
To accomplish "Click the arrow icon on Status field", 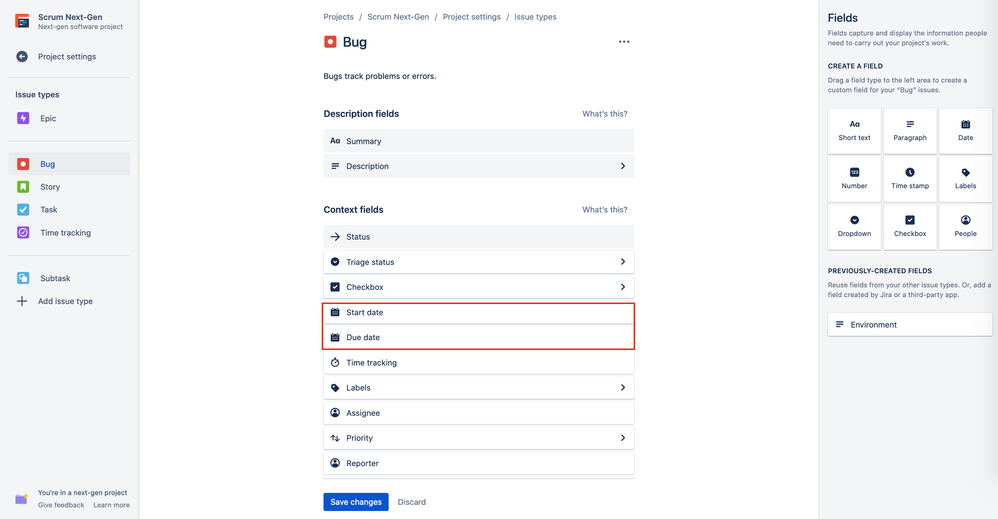I will tap(335, 237).
